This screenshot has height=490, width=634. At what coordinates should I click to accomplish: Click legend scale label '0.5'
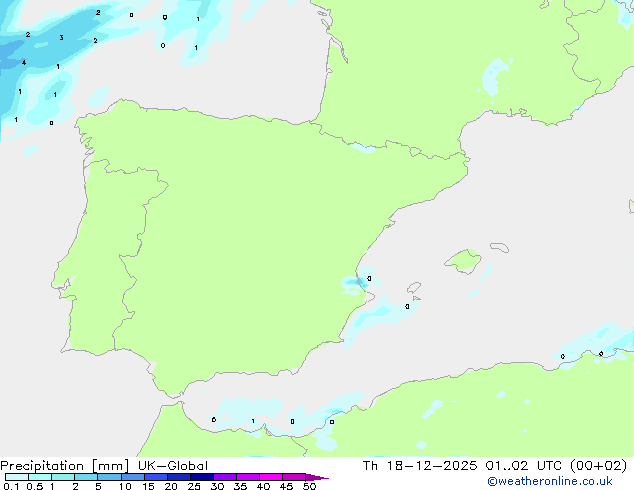pyautogui.click(x=35, y=486)
